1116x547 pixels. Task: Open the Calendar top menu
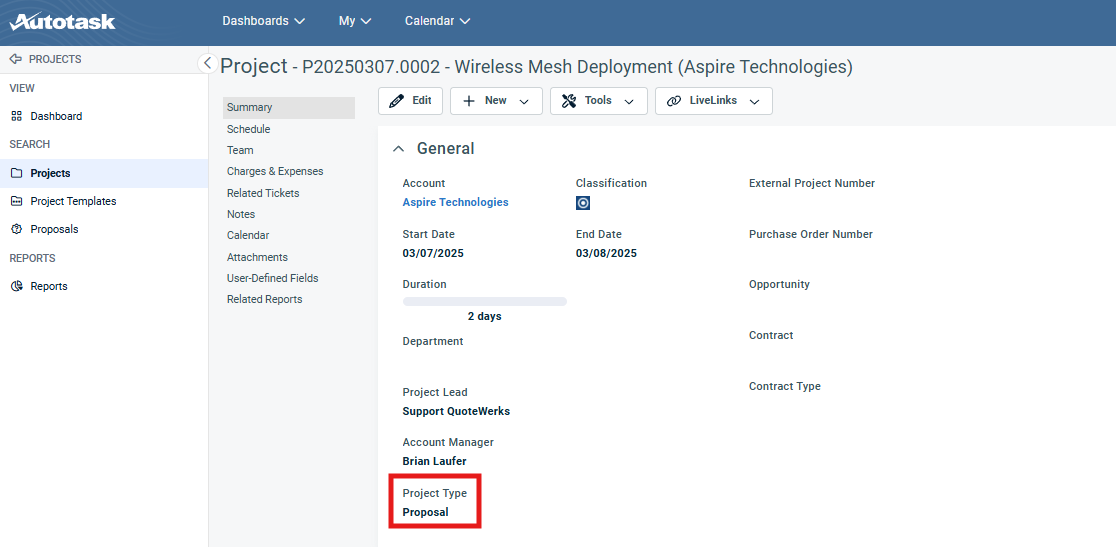(x=437, y=21)
